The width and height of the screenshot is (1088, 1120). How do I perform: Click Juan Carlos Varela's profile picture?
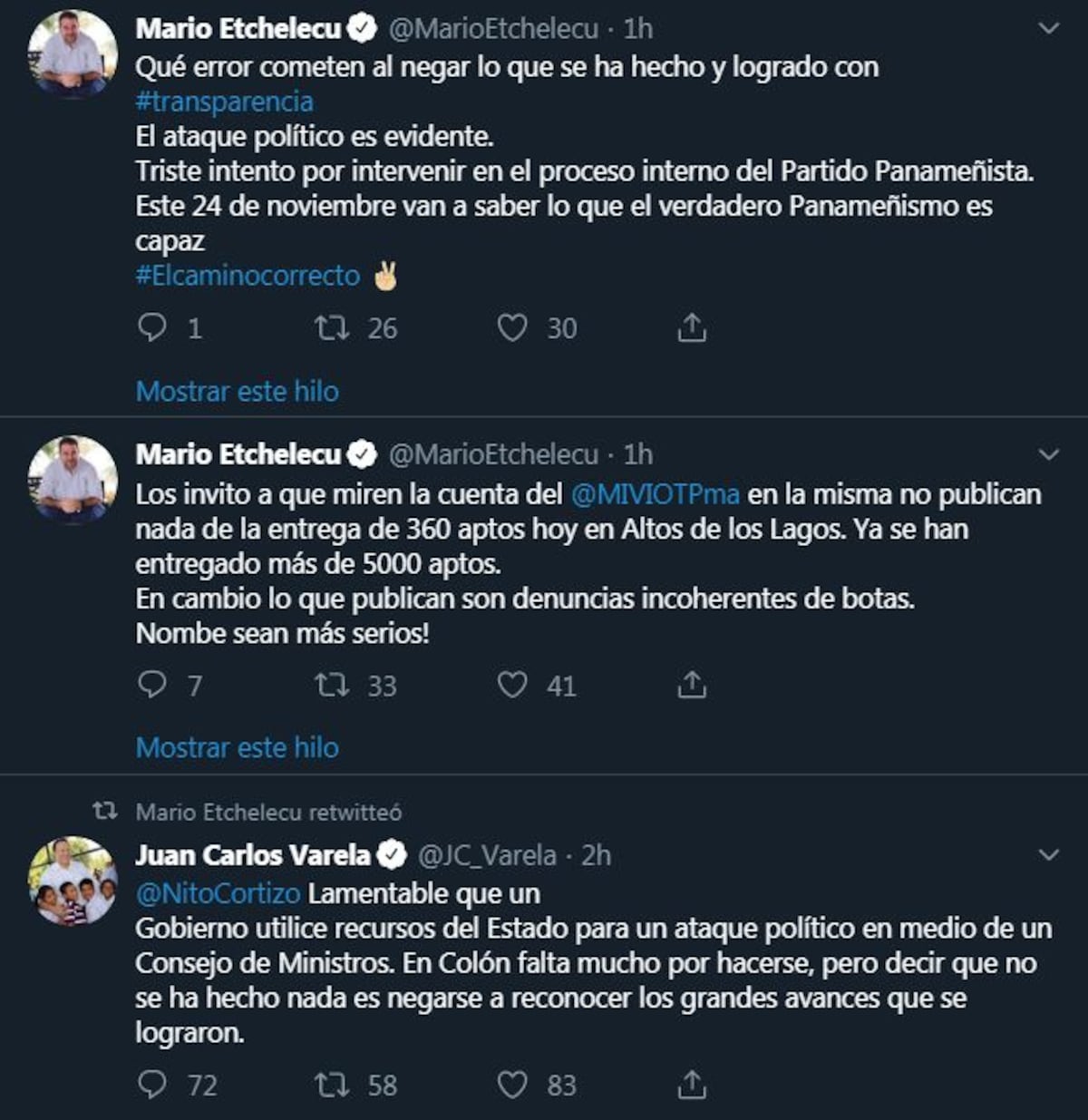pos(73,880)
